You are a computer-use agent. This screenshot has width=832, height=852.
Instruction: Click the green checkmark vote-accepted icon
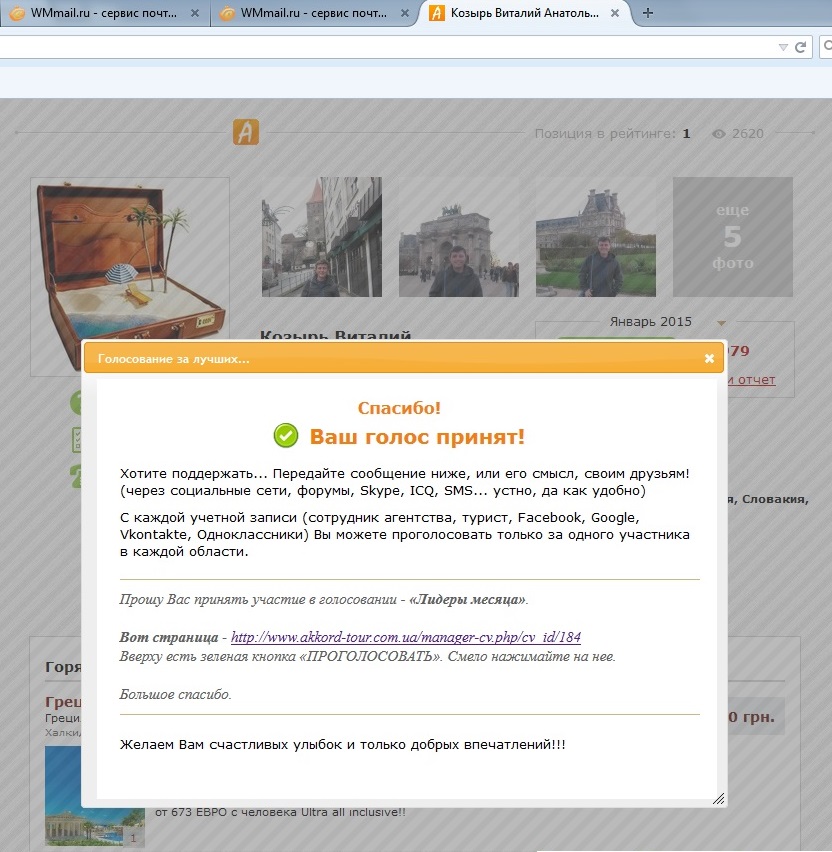pos(286,435)
